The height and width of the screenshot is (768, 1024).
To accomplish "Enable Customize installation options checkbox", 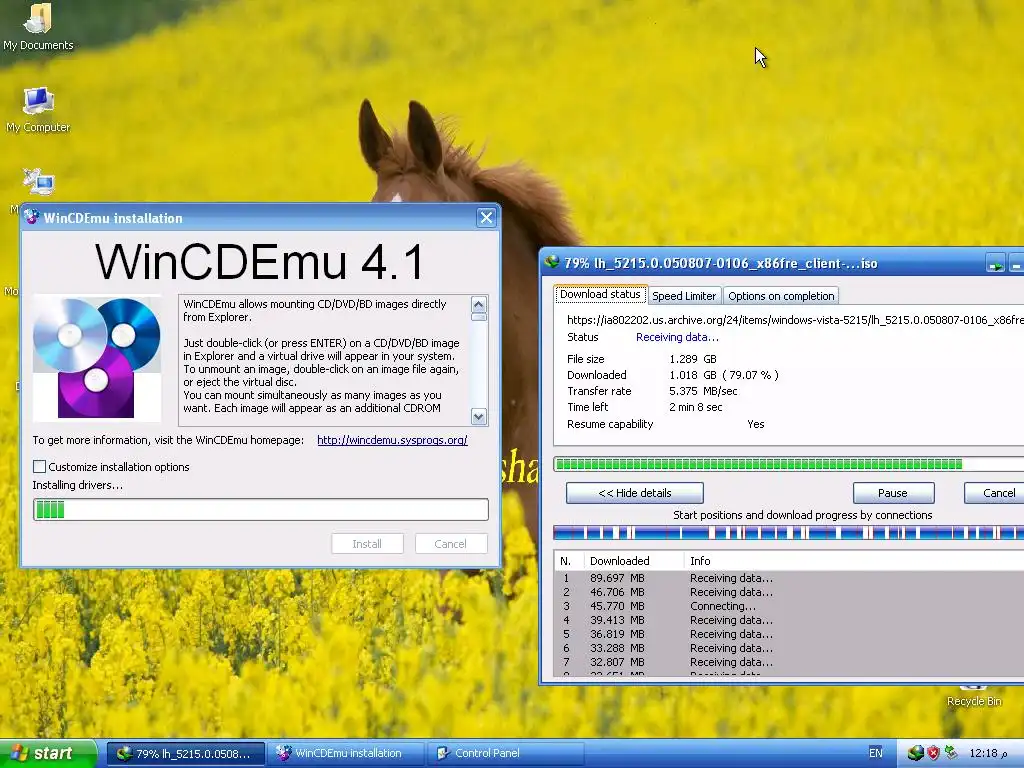I will [x=40, y=466].
